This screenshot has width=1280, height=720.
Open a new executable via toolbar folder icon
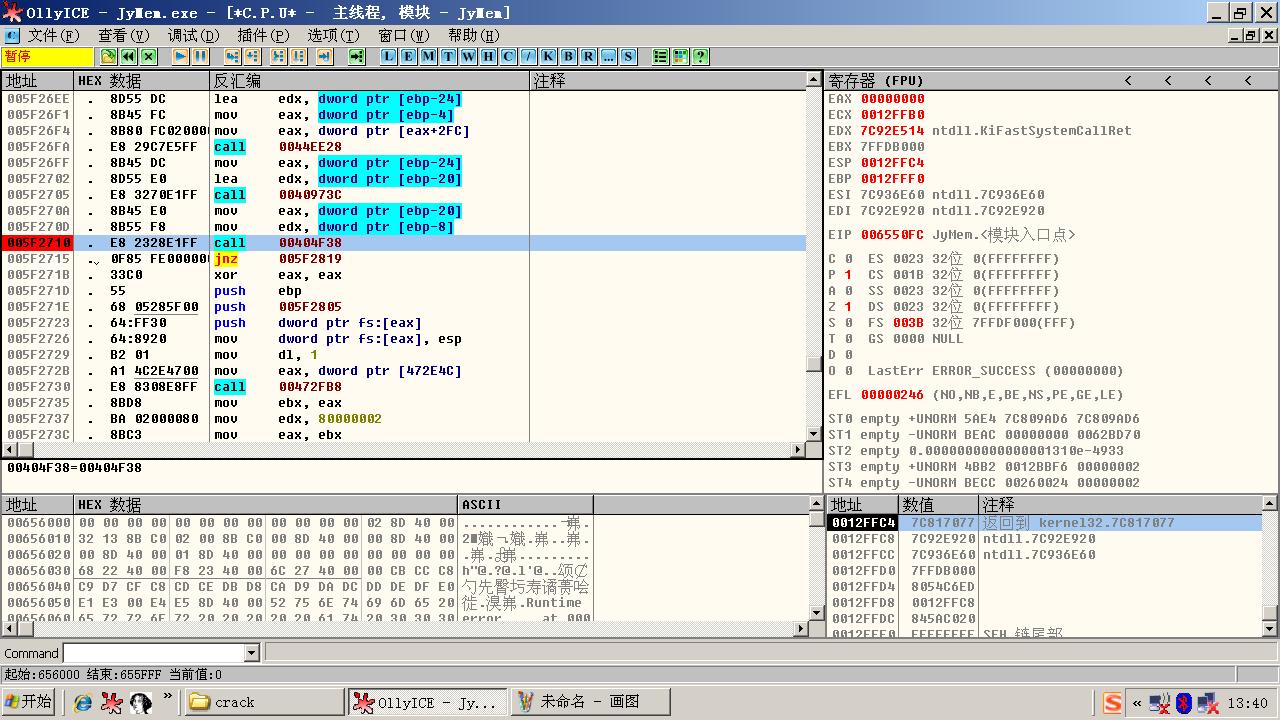(109, 57)
